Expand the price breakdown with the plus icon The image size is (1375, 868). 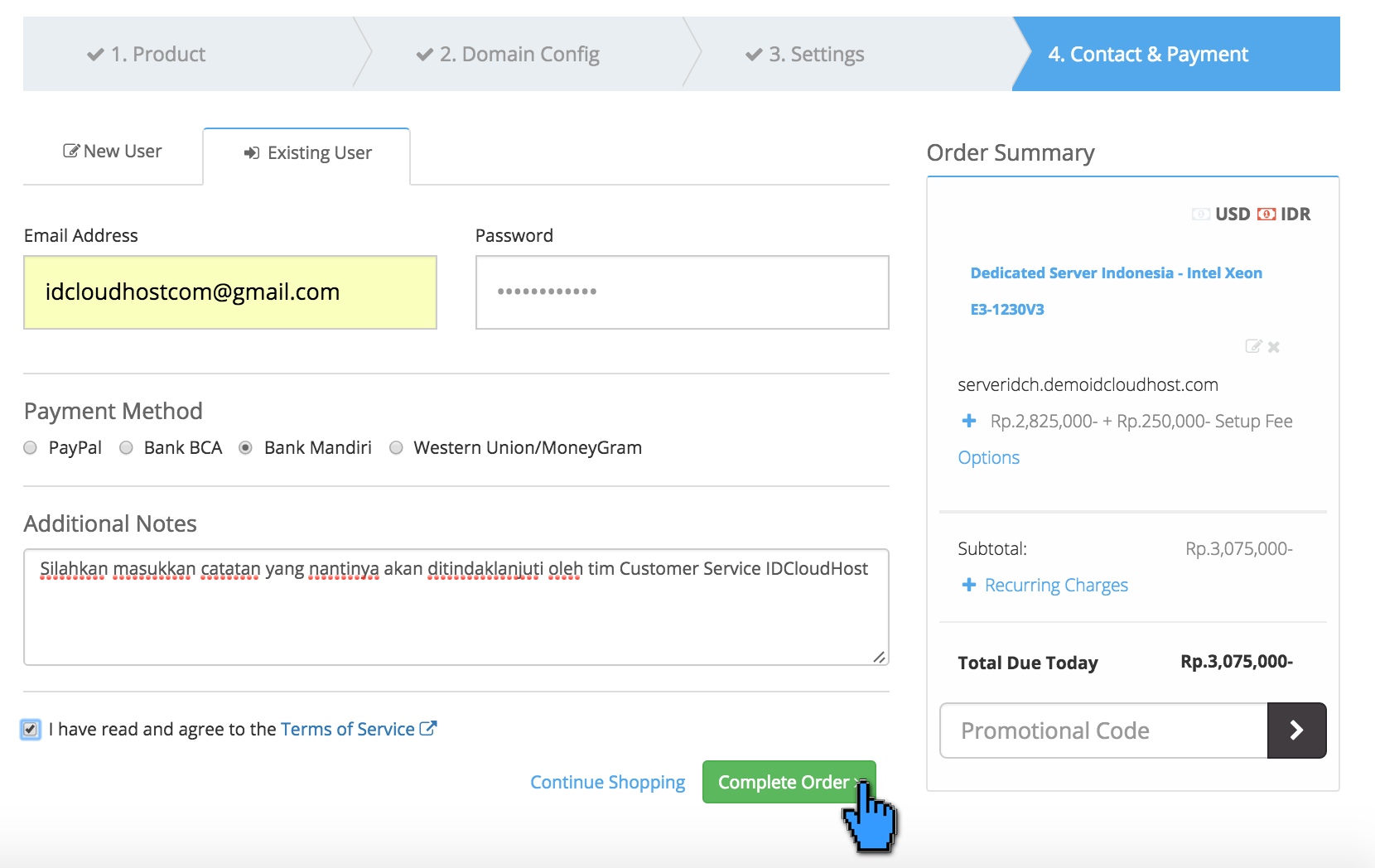pyautogui.click(x=968, y=421)
